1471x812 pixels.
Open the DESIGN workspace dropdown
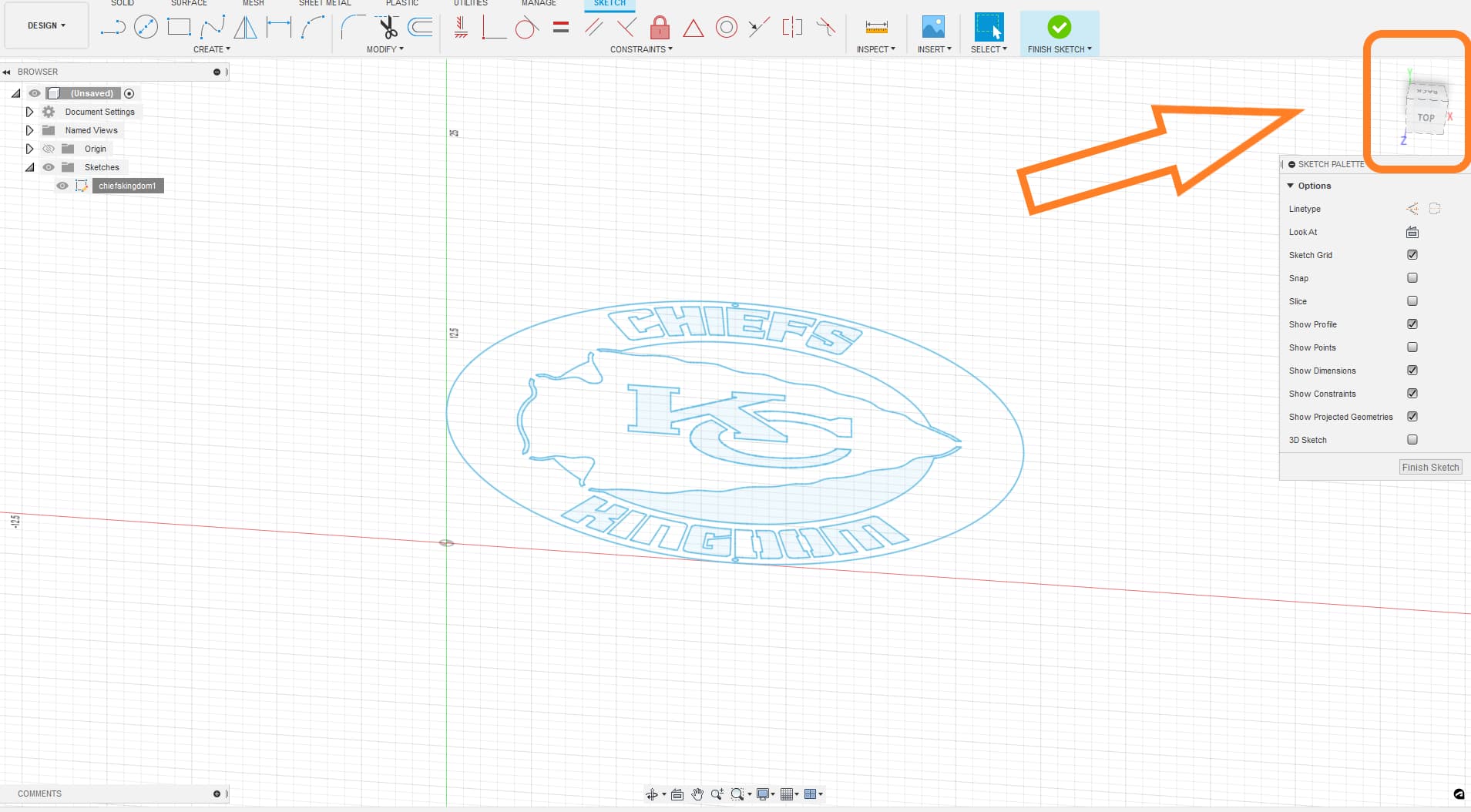tap(46, 25)
